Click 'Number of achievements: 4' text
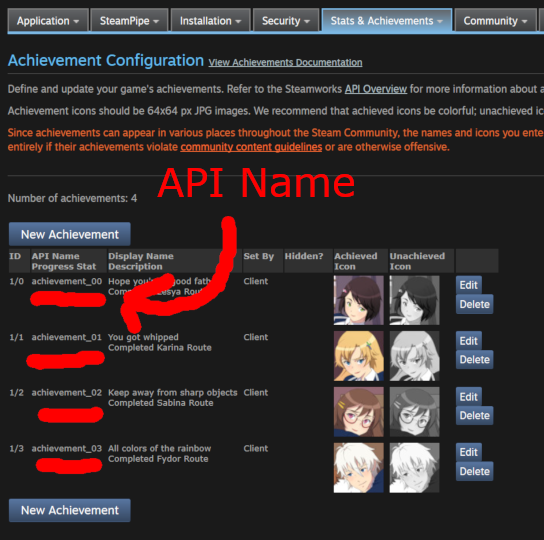 point(73,199)
